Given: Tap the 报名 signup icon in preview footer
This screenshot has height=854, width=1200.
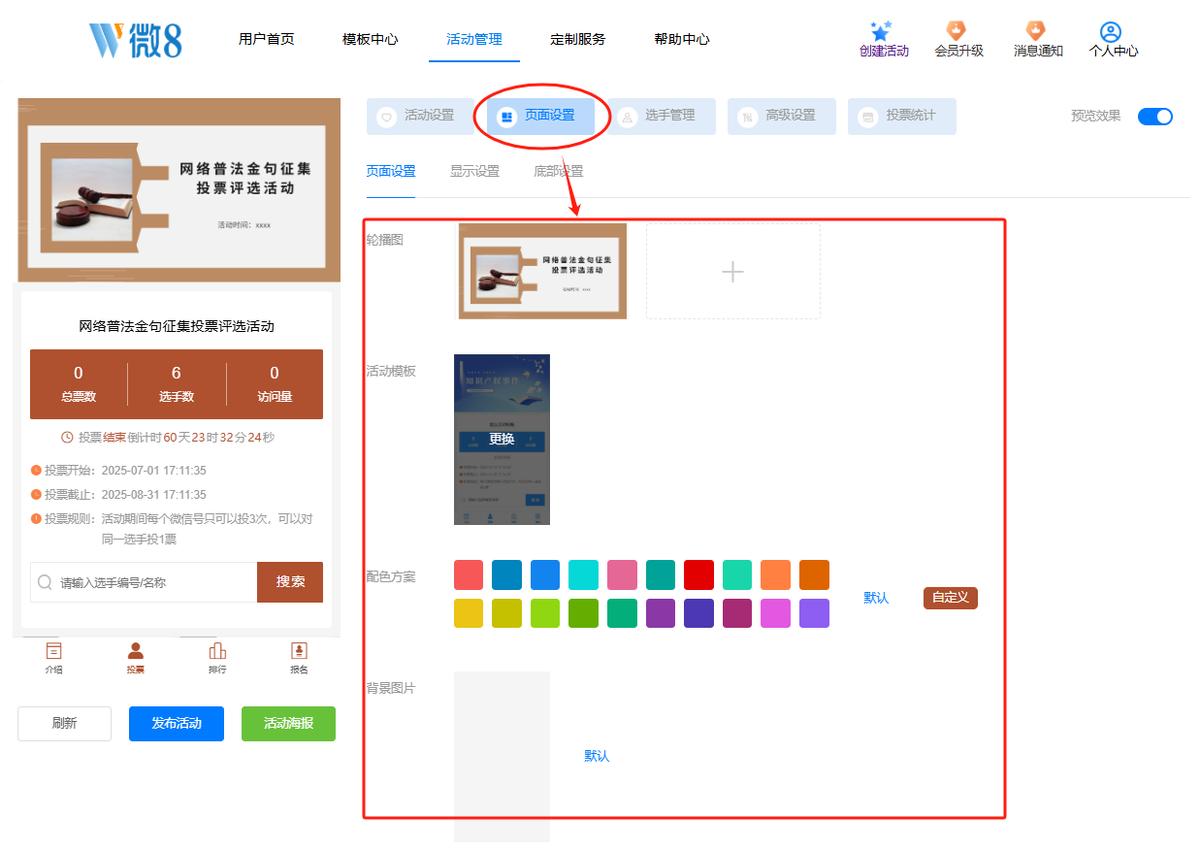Looking at the screenshot, I should click(x=299, y=651).
